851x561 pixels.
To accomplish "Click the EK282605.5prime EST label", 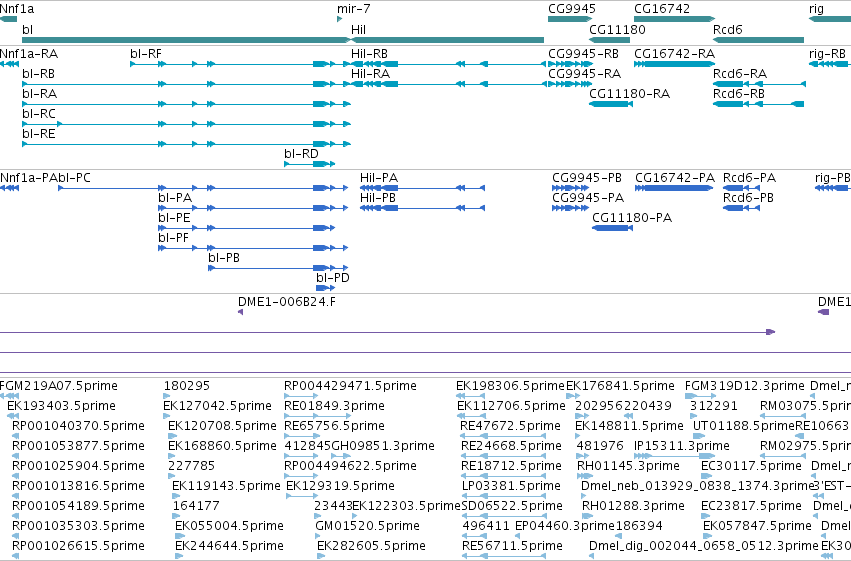I will coord(371,546).
